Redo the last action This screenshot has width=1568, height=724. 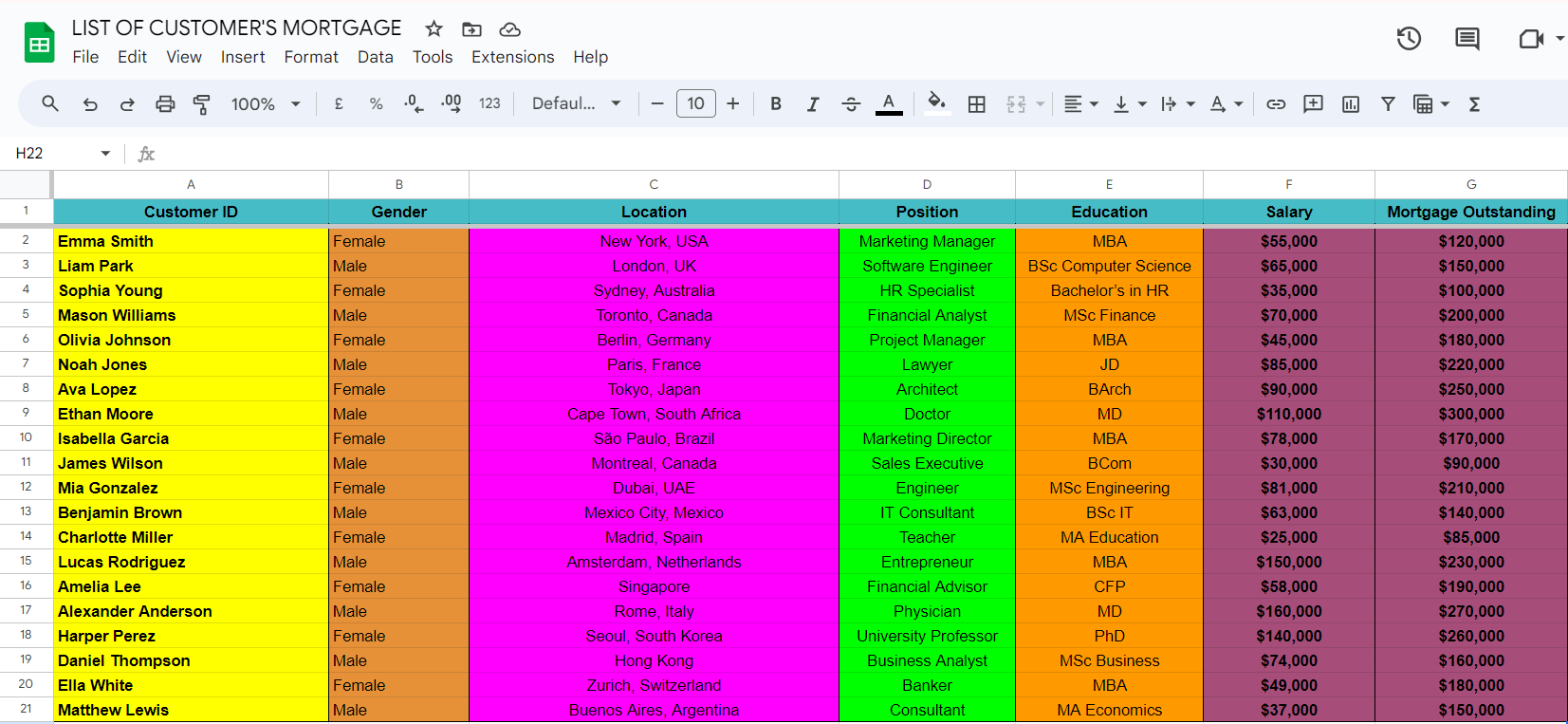click(x=127, y=104)
